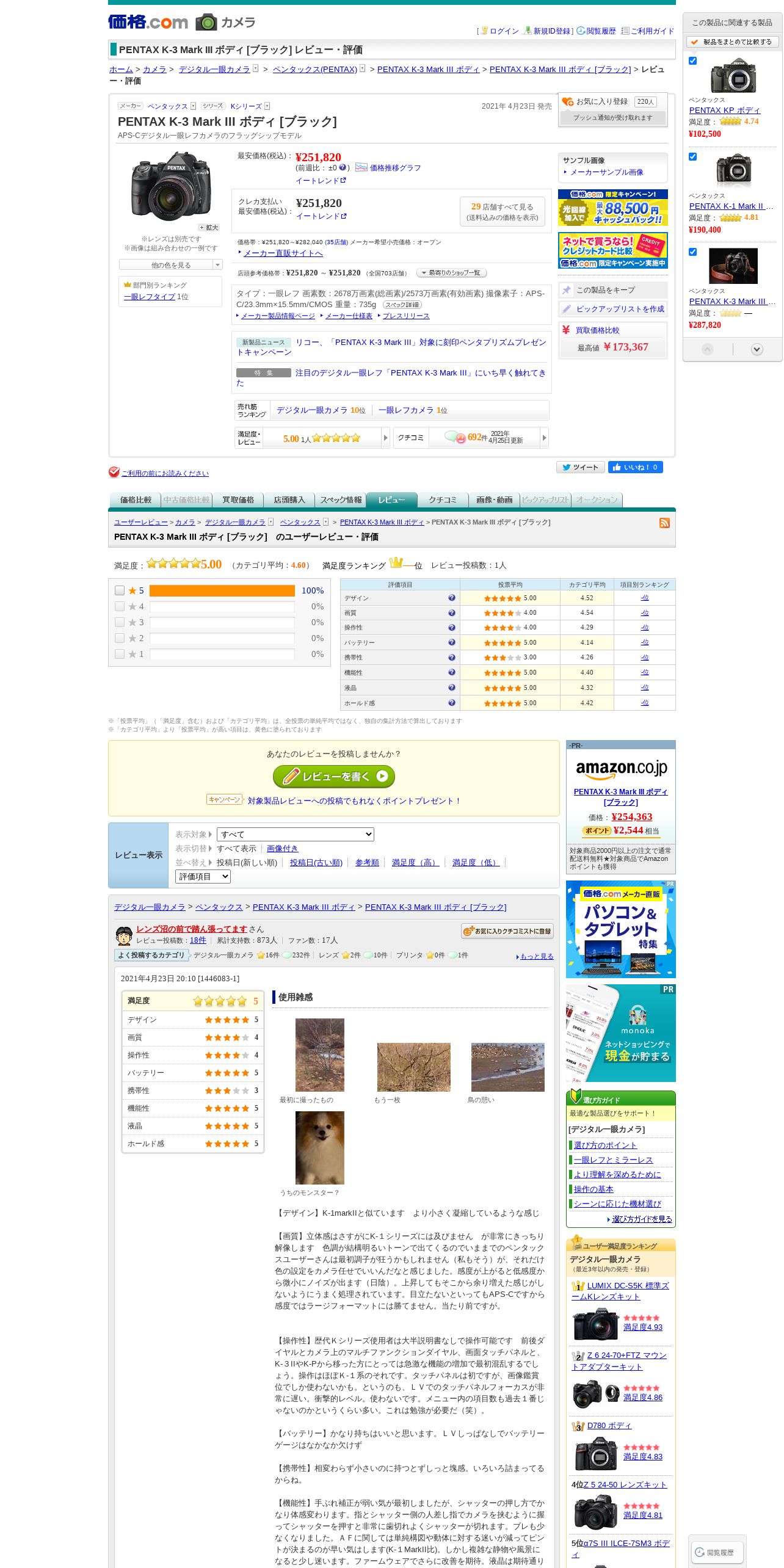Open the RSS feed icon

(664, 523)
